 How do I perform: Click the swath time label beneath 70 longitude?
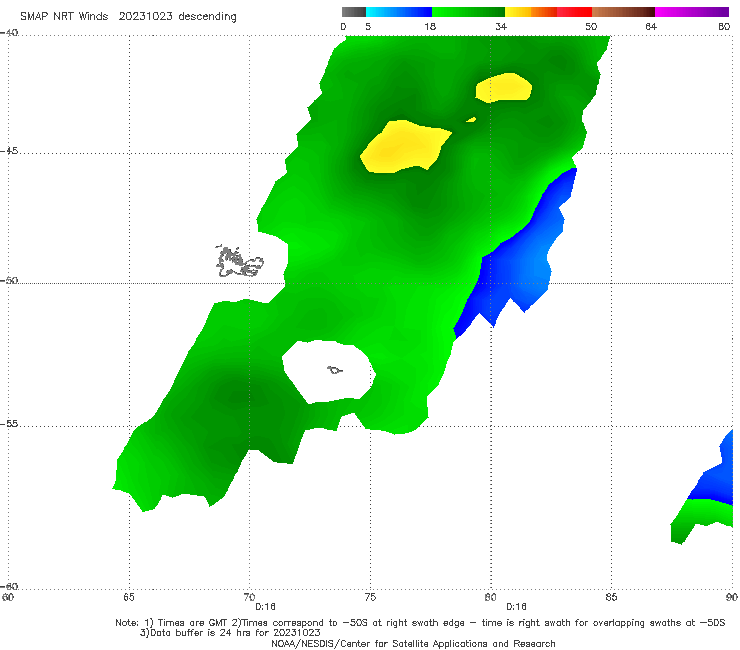click(265, 607)
